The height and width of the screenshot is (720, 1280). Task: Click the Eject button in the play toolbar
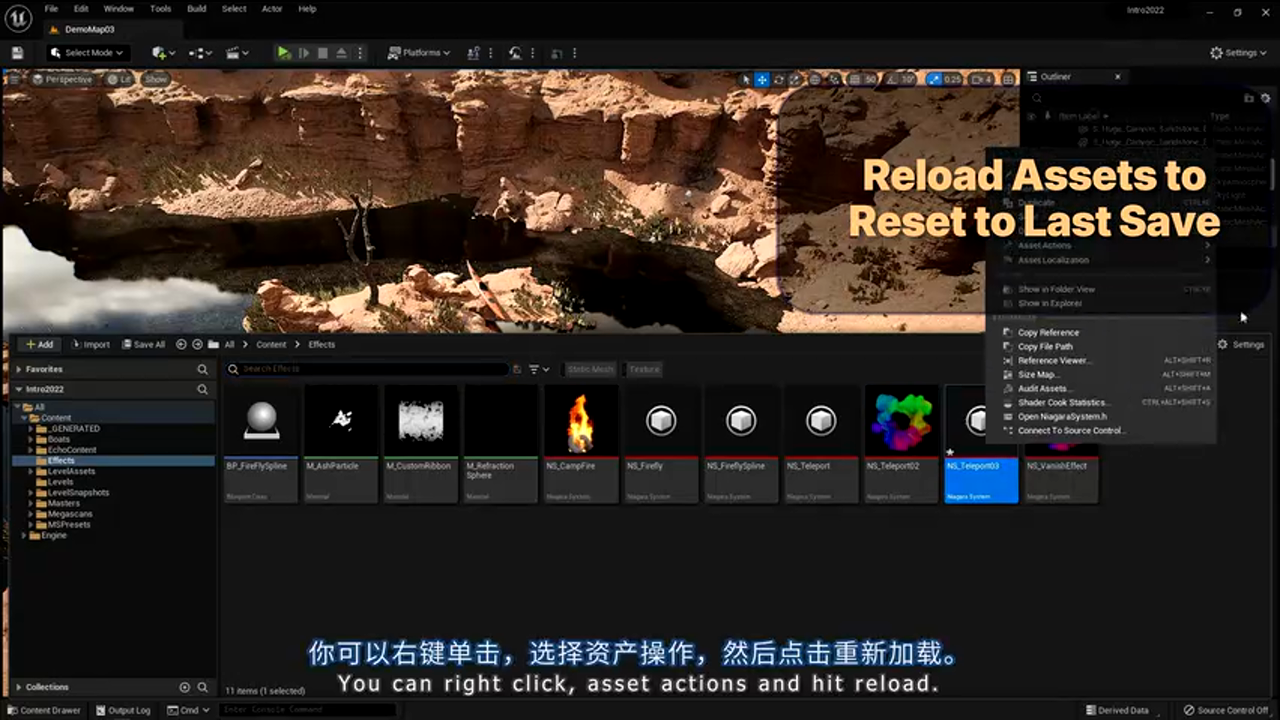[342, 53]
